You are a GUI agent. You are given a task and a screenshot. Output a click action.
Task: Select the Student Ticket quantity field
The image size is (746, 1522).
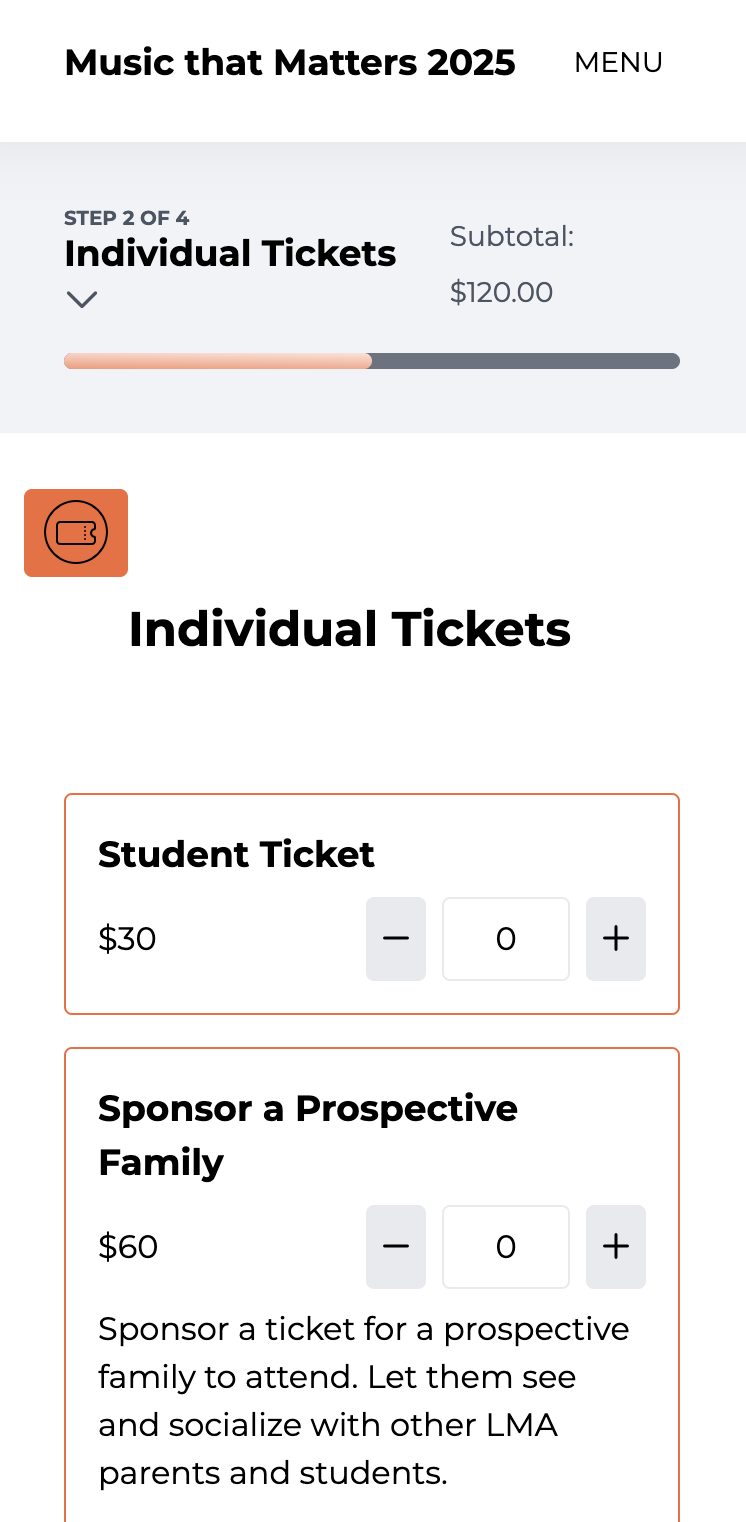(x=505, y=938)
